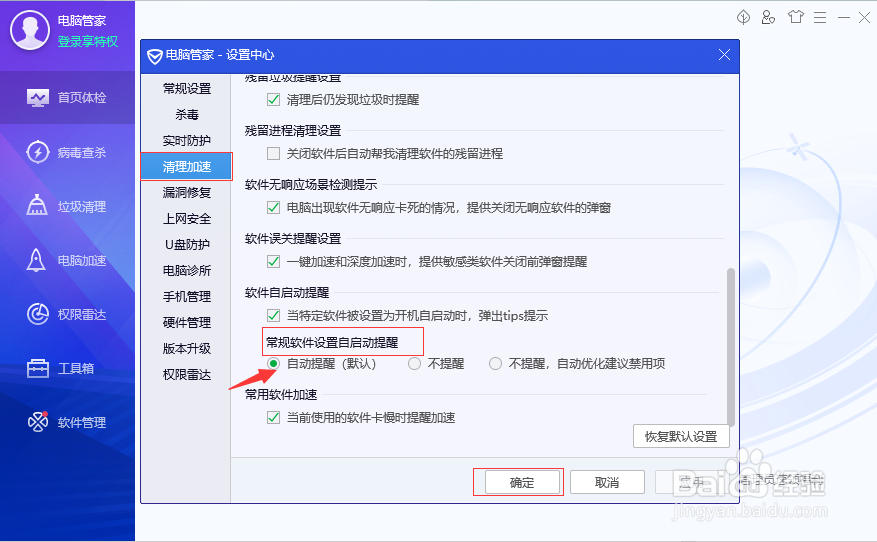This screenshot has width=877, height=542.
Task: Click 残留进程清理设置 section heading
Action: pyautogui.click(x=293, y=131)
